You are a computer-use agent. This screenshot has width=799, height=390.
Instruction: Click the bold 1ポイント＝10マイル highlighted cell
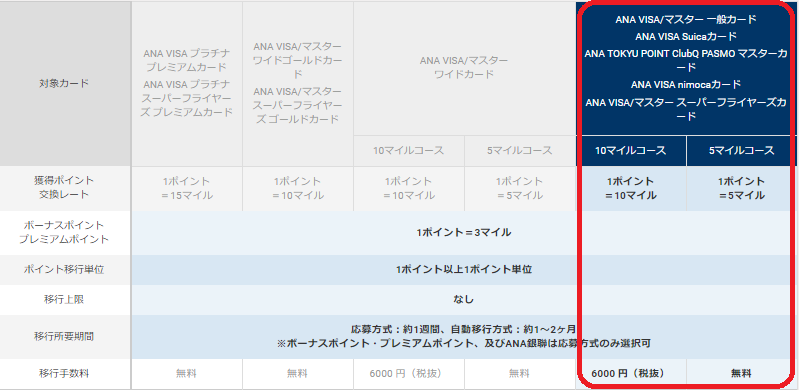pos(631,188)
